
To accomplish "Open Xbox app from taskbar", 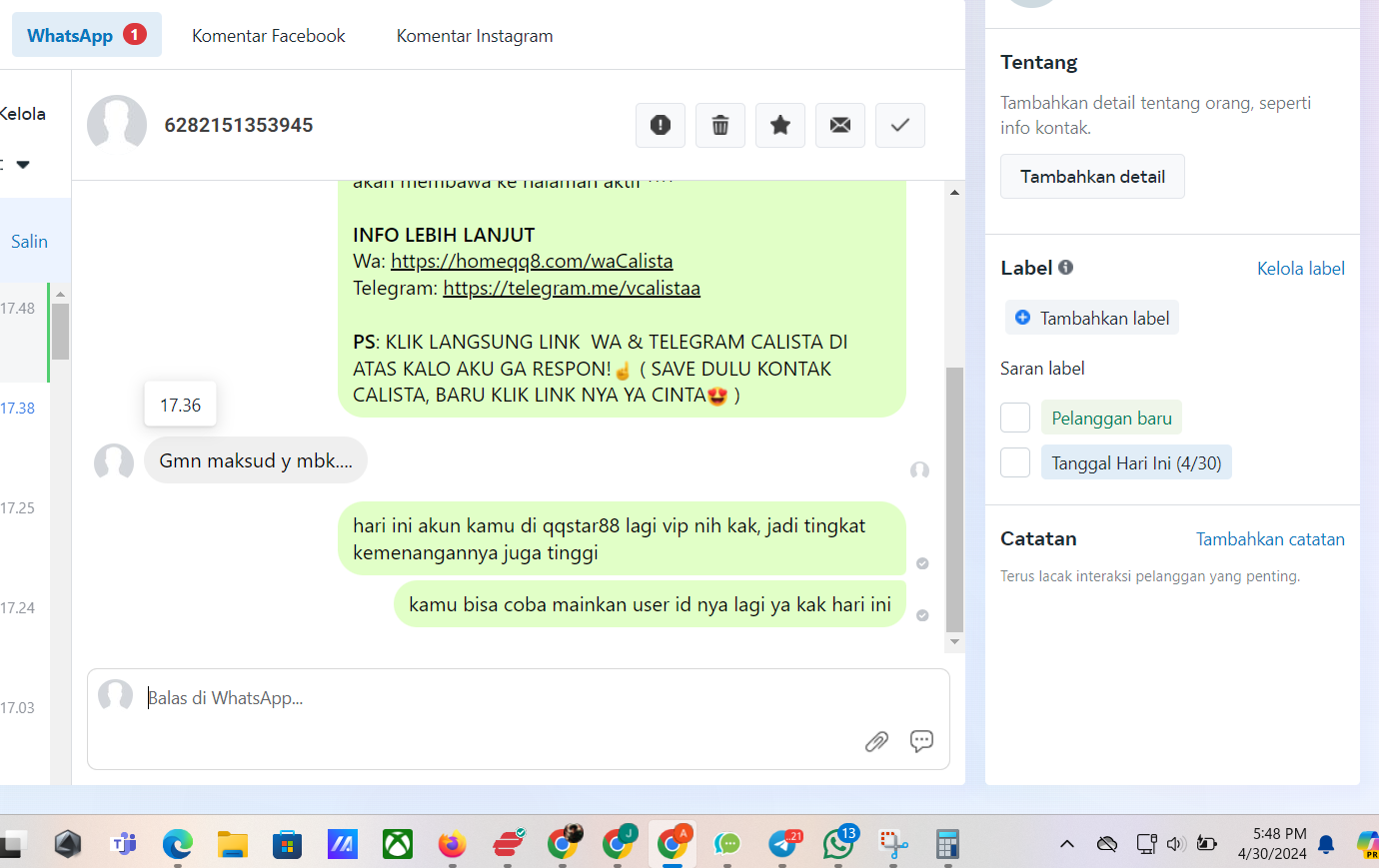I will (x=398, y=845).
